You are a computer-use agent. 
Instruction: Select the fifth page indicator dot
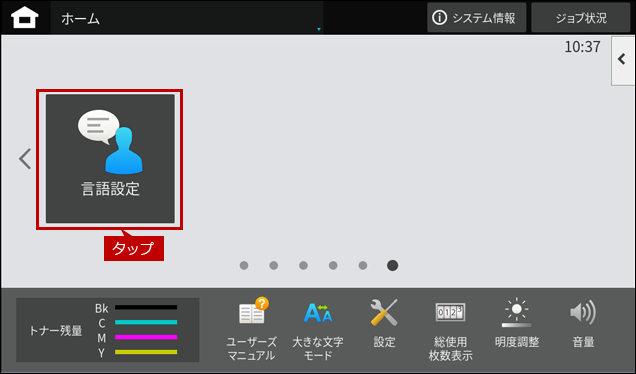[x=363, y=265]
